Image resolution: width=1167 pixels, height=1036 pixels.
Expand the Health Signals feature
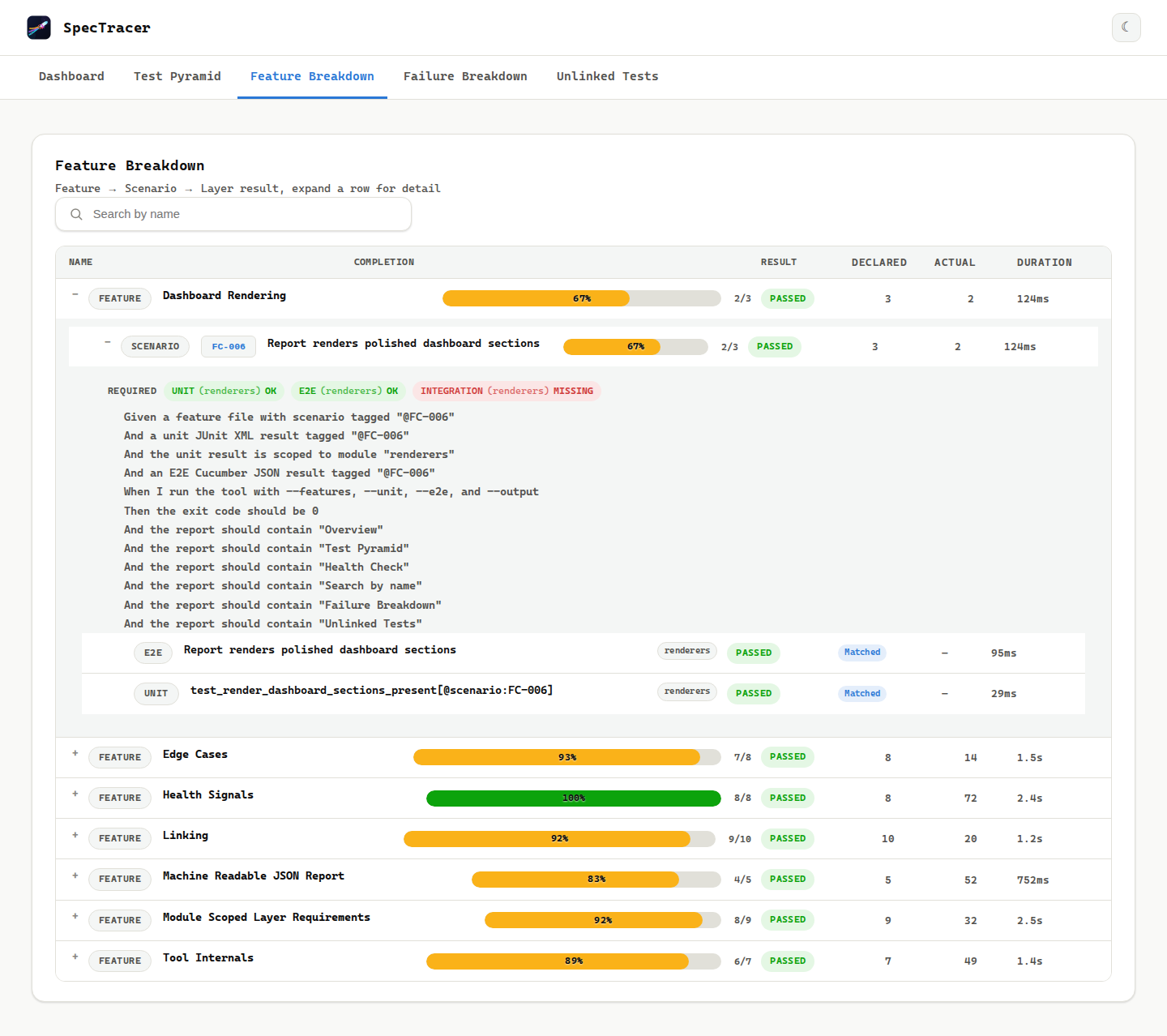(x=75, y=794)
